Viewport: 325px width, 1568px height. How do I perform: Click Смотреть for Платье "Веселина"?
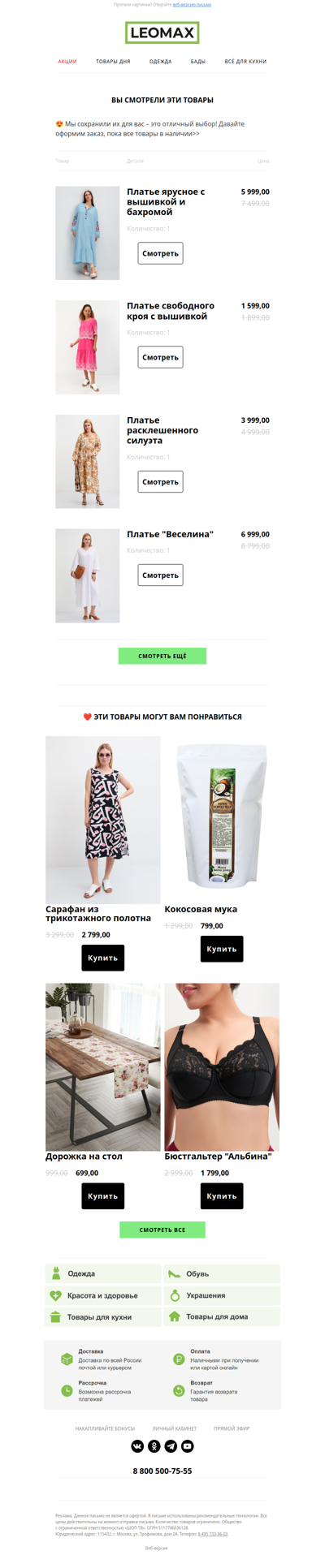160,575
